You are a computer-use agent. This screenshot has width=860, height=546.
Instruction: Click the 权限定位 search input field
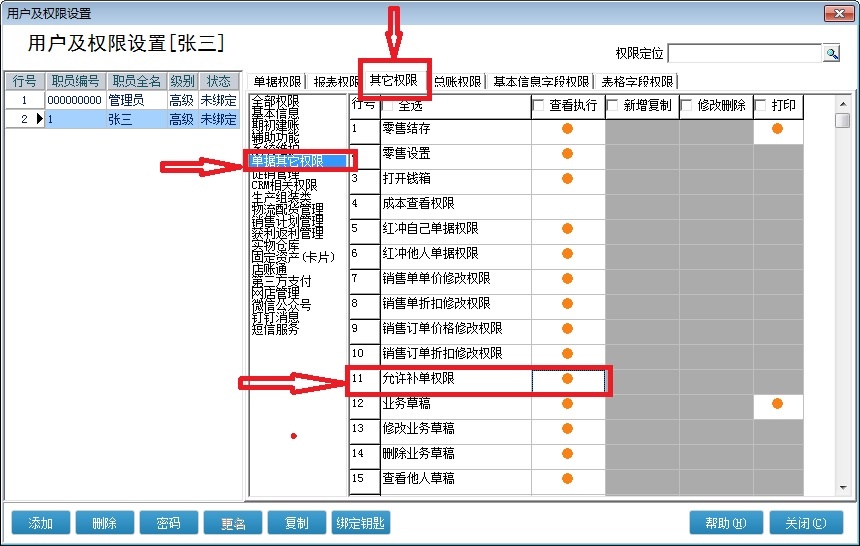click(744, 53)
